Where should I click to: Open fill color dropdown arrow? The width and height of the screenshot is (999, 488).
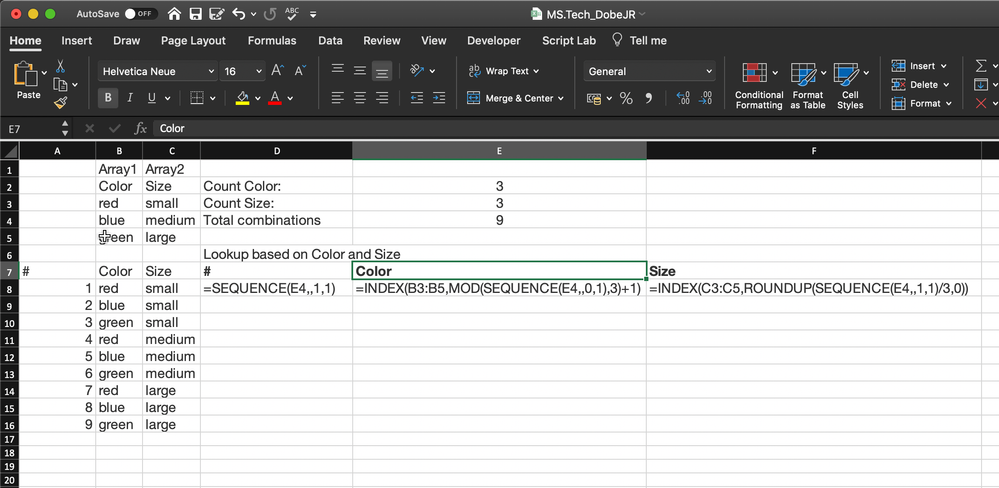[258, 98]
